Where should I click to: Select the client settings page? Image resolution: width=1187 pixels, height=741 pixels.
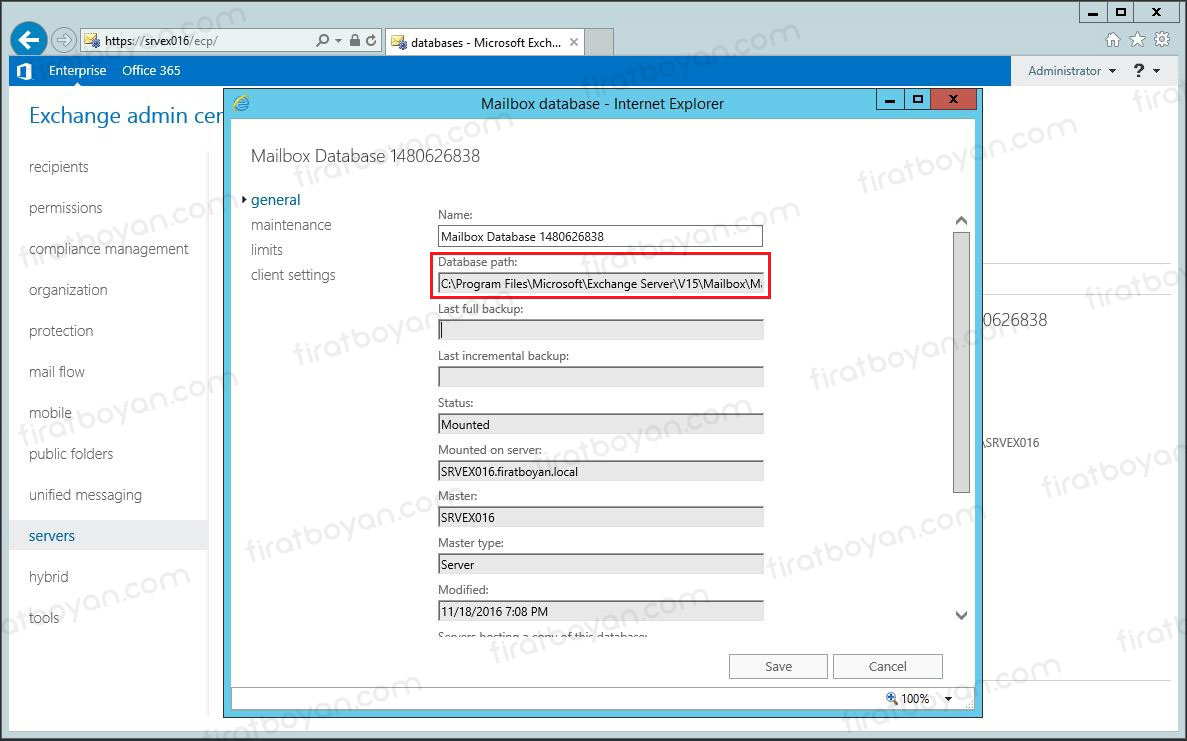[293, 275]
